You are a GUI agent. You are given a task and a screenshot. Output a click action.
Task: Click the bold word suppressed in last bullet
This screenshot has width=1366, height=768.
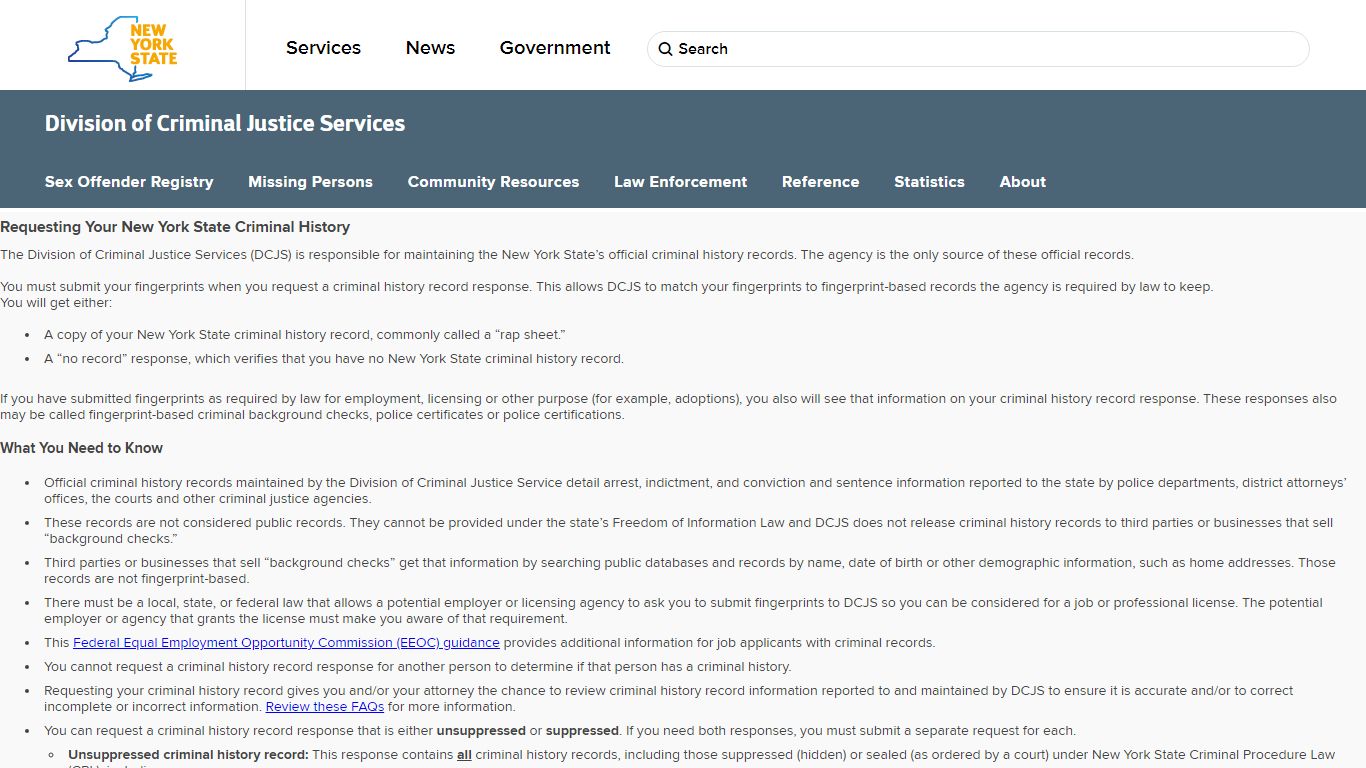[x=582, y=731]
